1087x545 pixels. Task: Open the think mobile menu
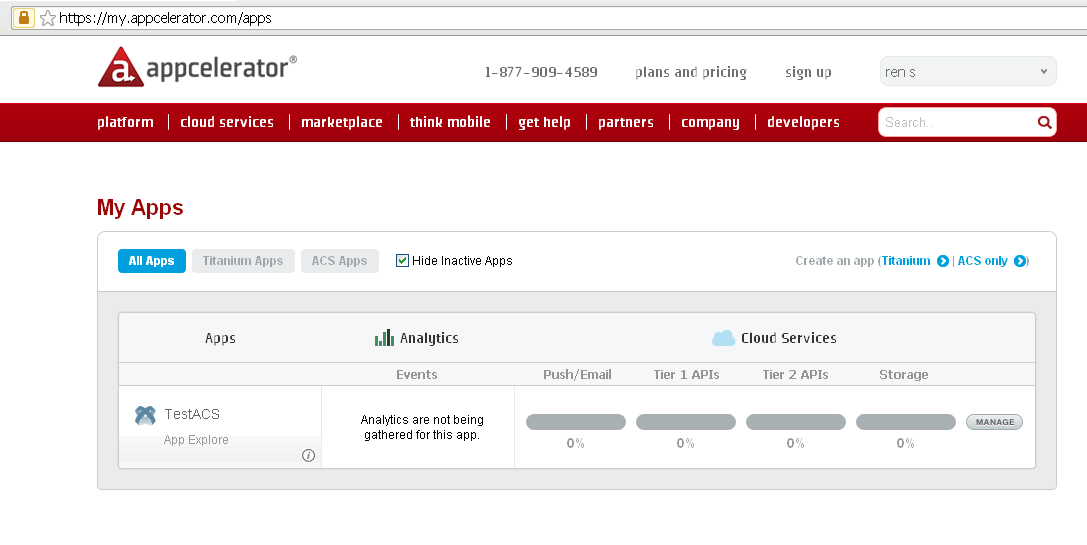(450, 122)
